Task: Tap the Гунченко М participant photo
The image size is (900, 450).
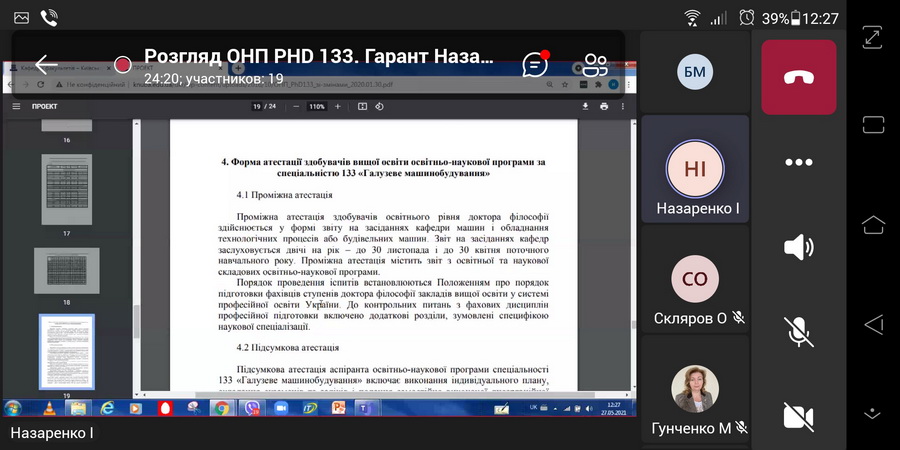Action: (694, 388)
